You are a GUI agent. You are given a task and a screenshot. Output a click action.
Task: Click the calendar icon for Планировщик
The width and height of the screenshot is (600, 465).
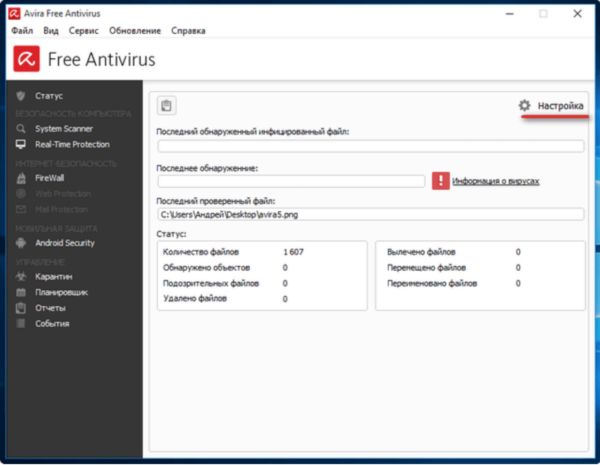21,292
